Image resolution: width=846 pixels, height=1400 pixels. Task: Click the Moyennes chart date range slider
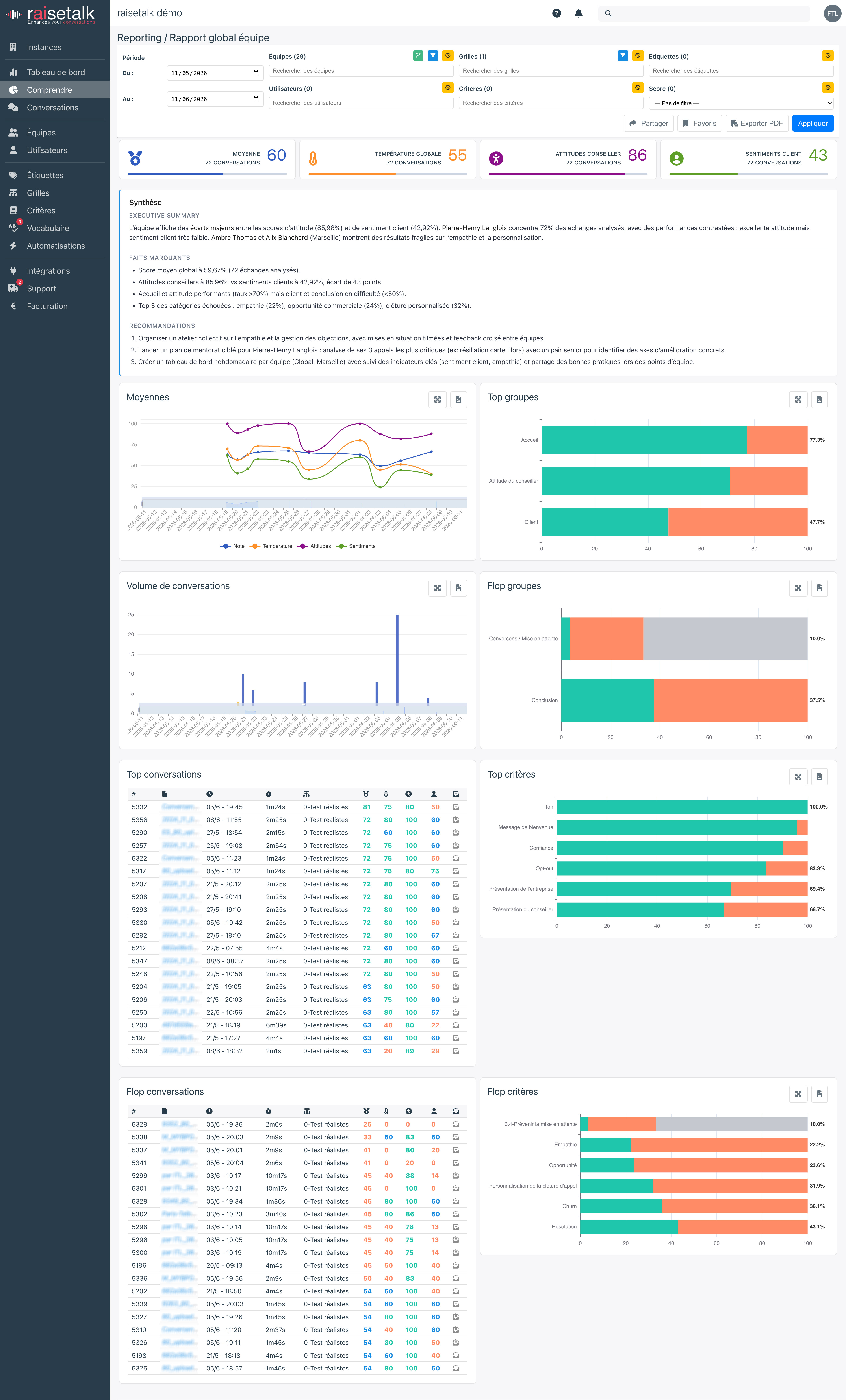click(304, 502)
